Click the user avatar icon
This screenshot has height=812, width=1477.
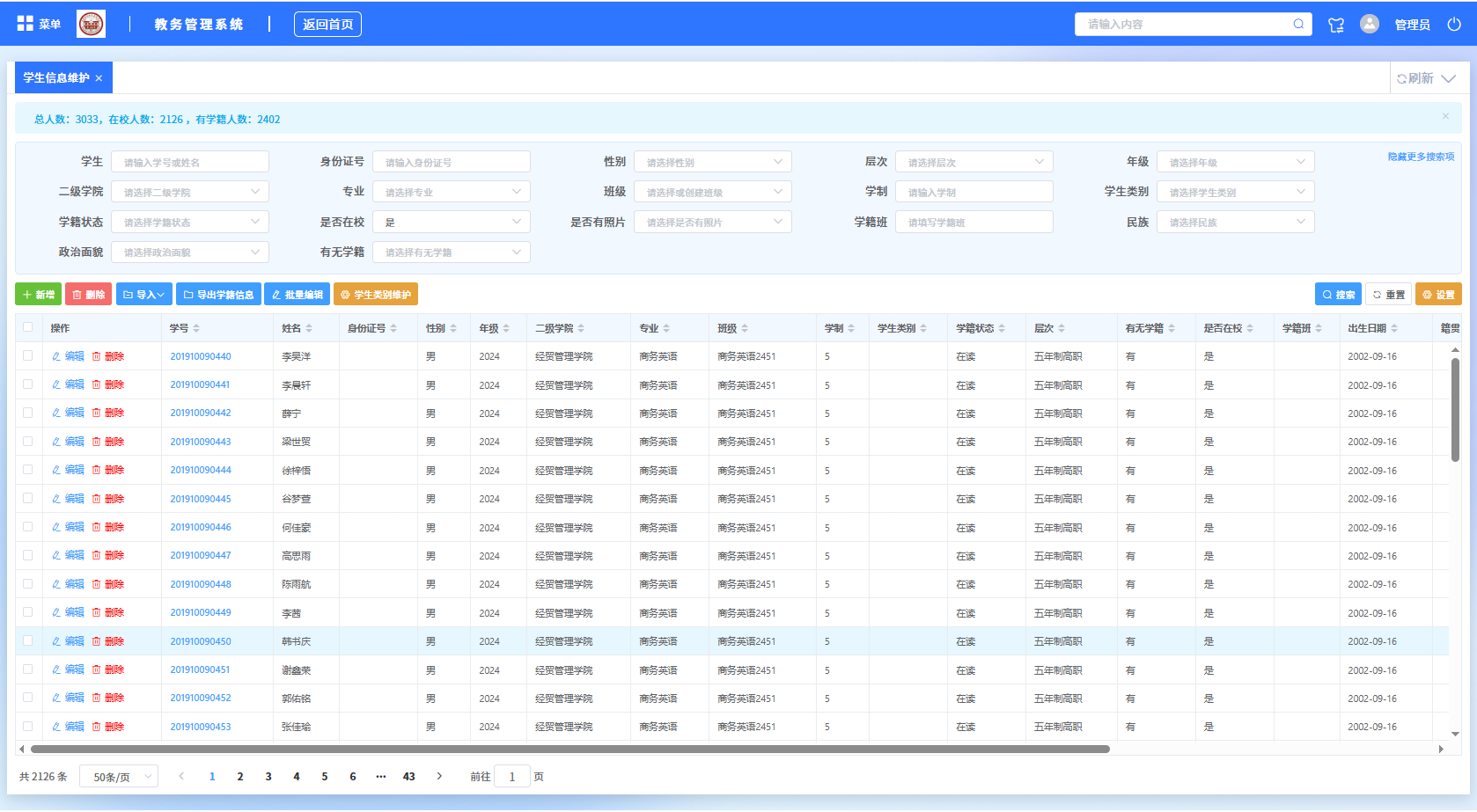click(1370, 24)
